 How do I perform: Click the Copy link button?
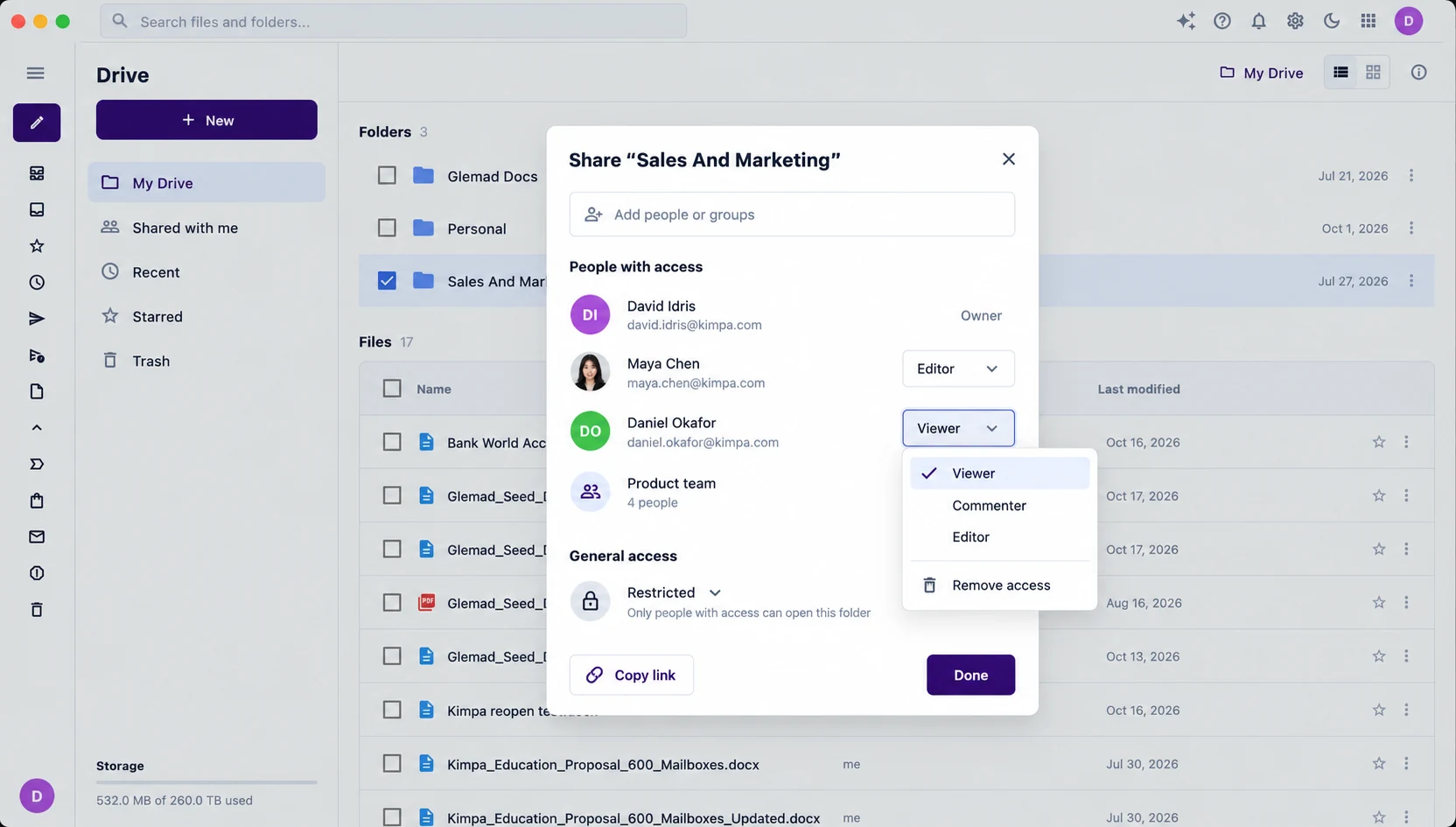coord(631,675)
